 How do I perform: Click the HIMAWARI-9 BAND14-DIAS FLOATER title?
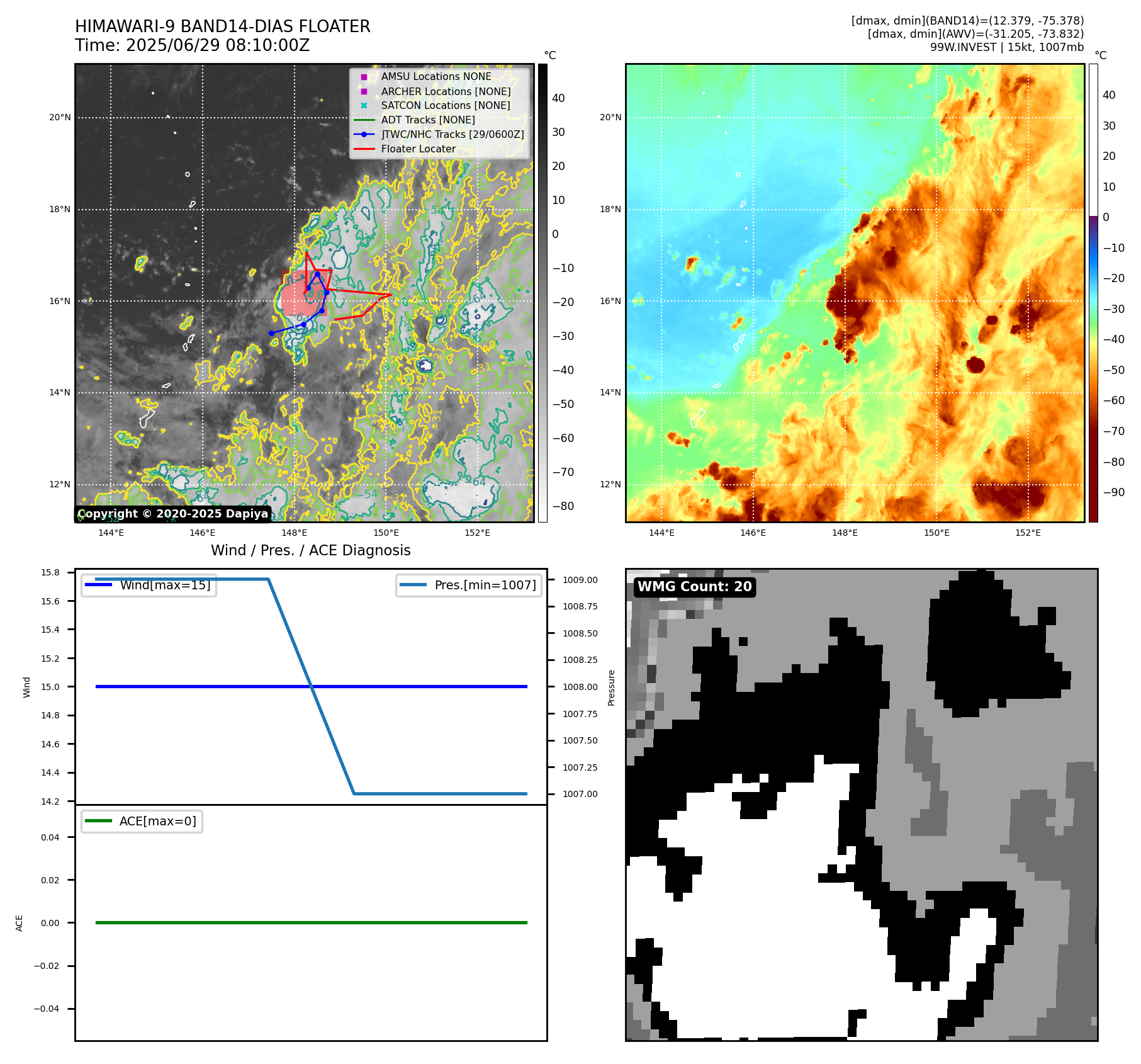pos(223,26)
